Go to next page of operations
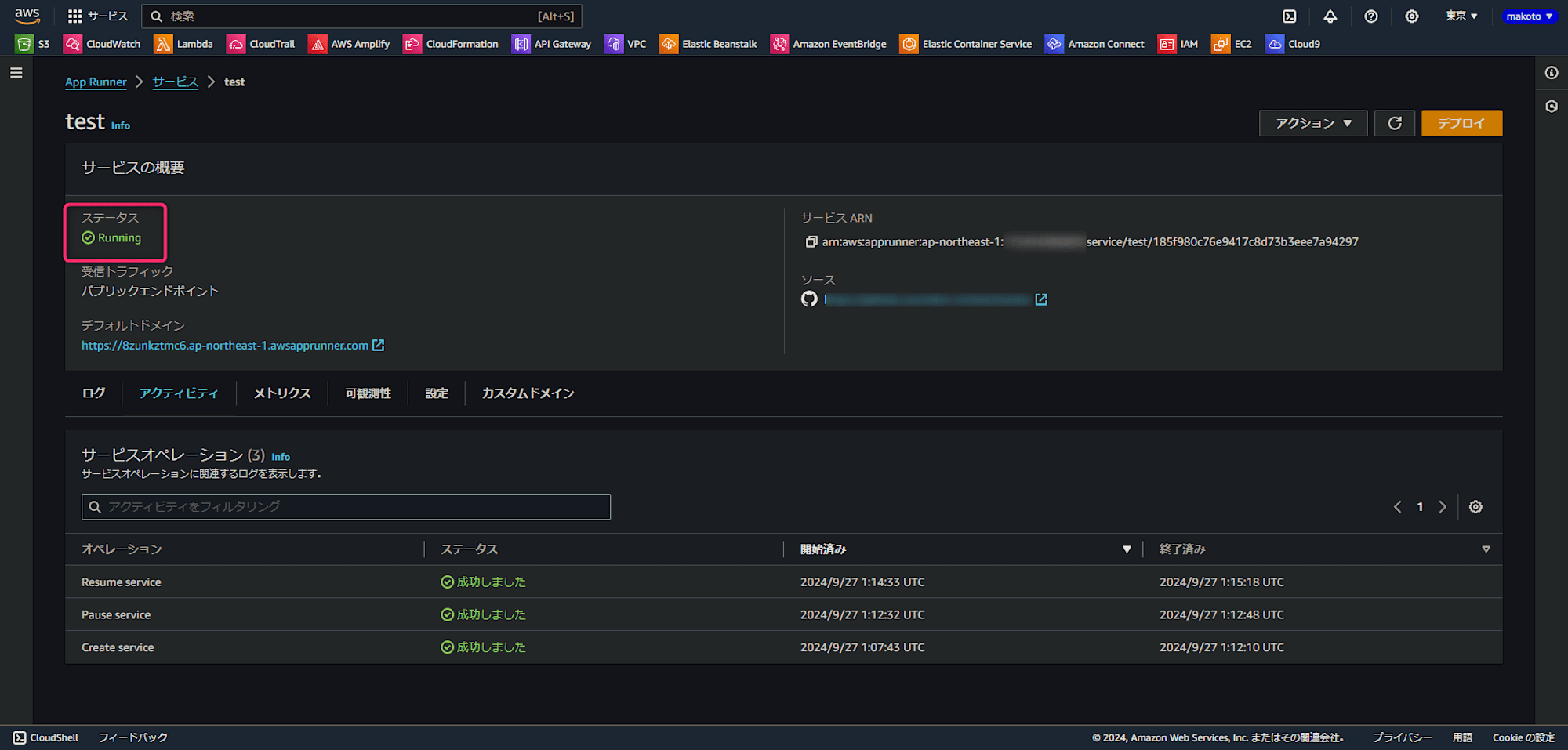The width and height of the screenshot is (1568, 750). (x=1443, y=507)
